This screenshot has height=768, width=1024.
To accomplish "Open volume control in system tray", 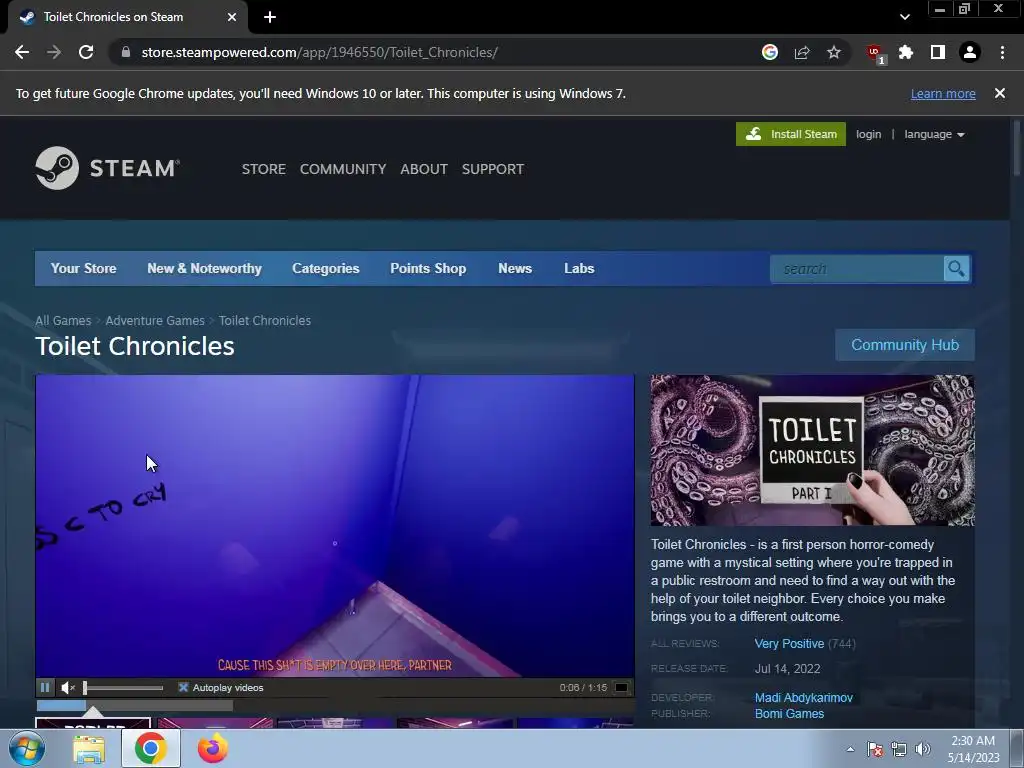I will [923, 749].
